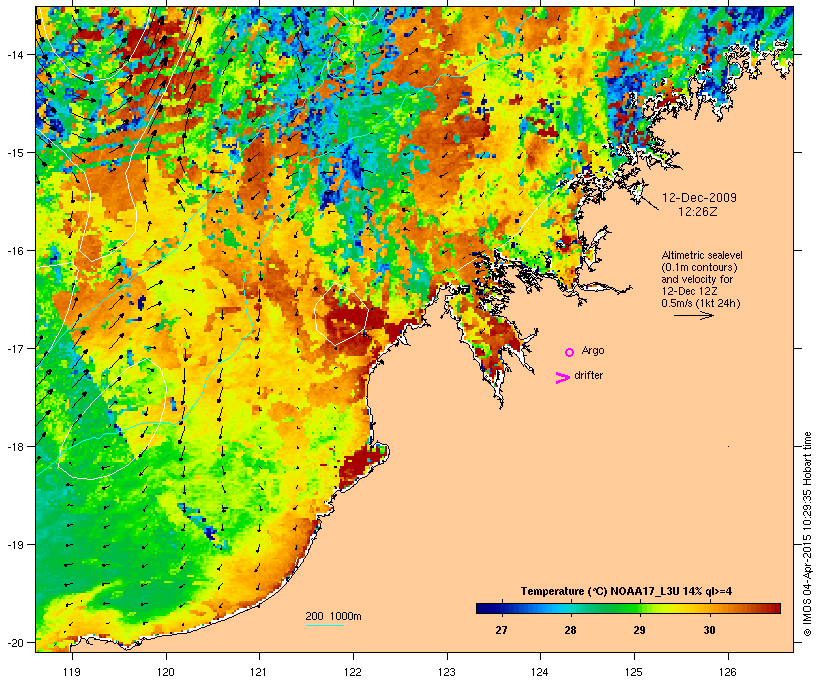Click '0.5m/s (1kt 24h)' text
The image size is (820, 680).
[x=701, y=303]
